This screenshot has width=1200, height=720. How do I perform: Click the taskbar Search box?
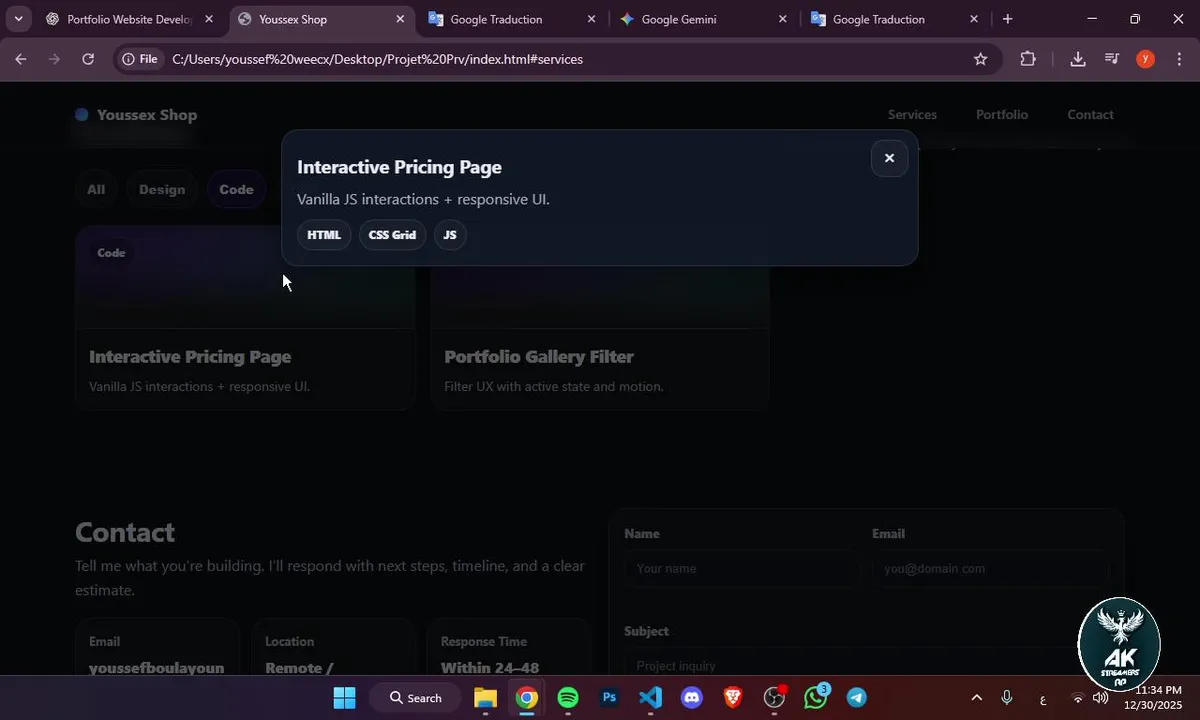415,698
